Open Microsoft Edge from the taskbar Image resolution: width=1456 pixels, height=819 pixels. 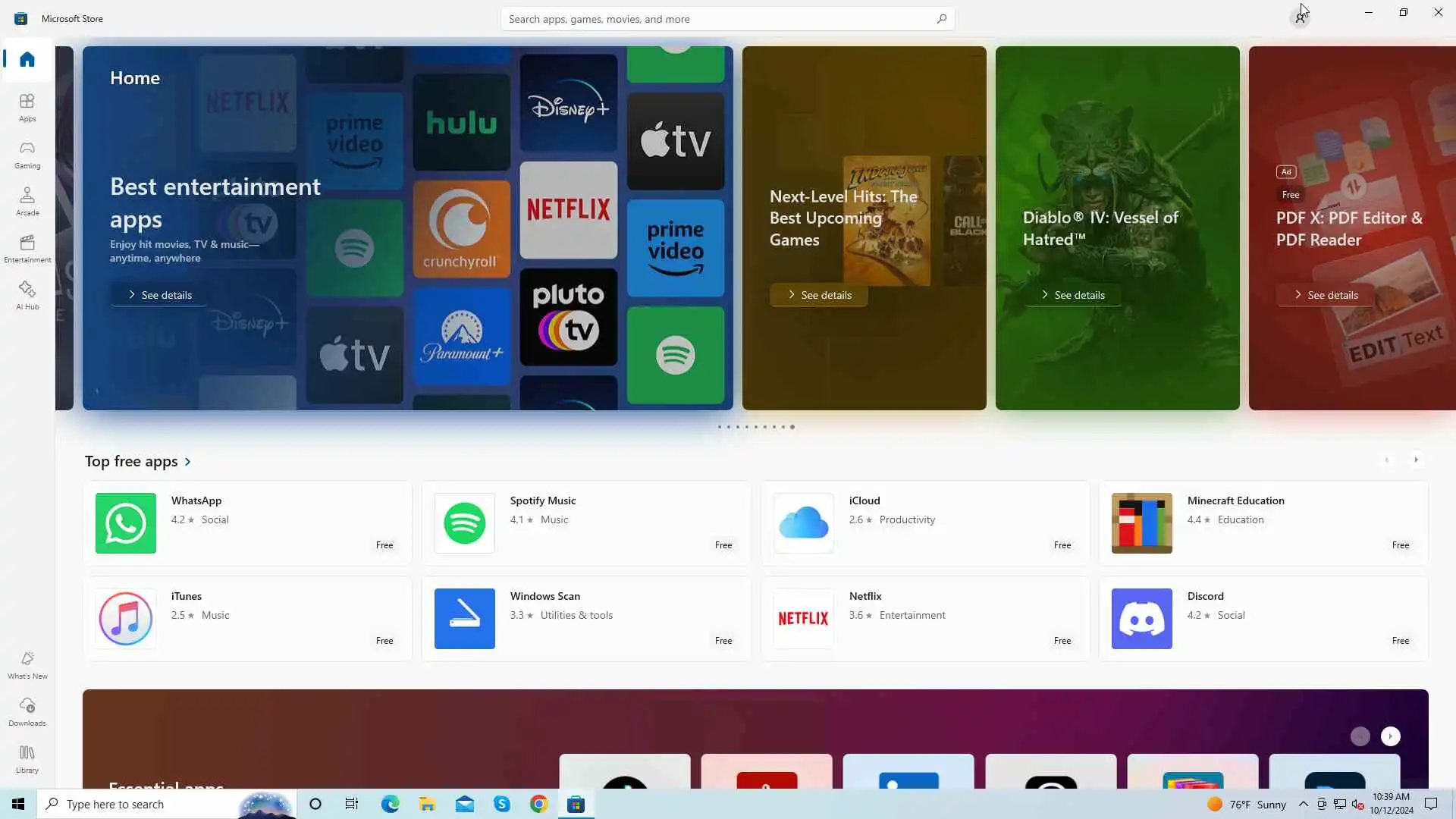(x=390, y=804)
